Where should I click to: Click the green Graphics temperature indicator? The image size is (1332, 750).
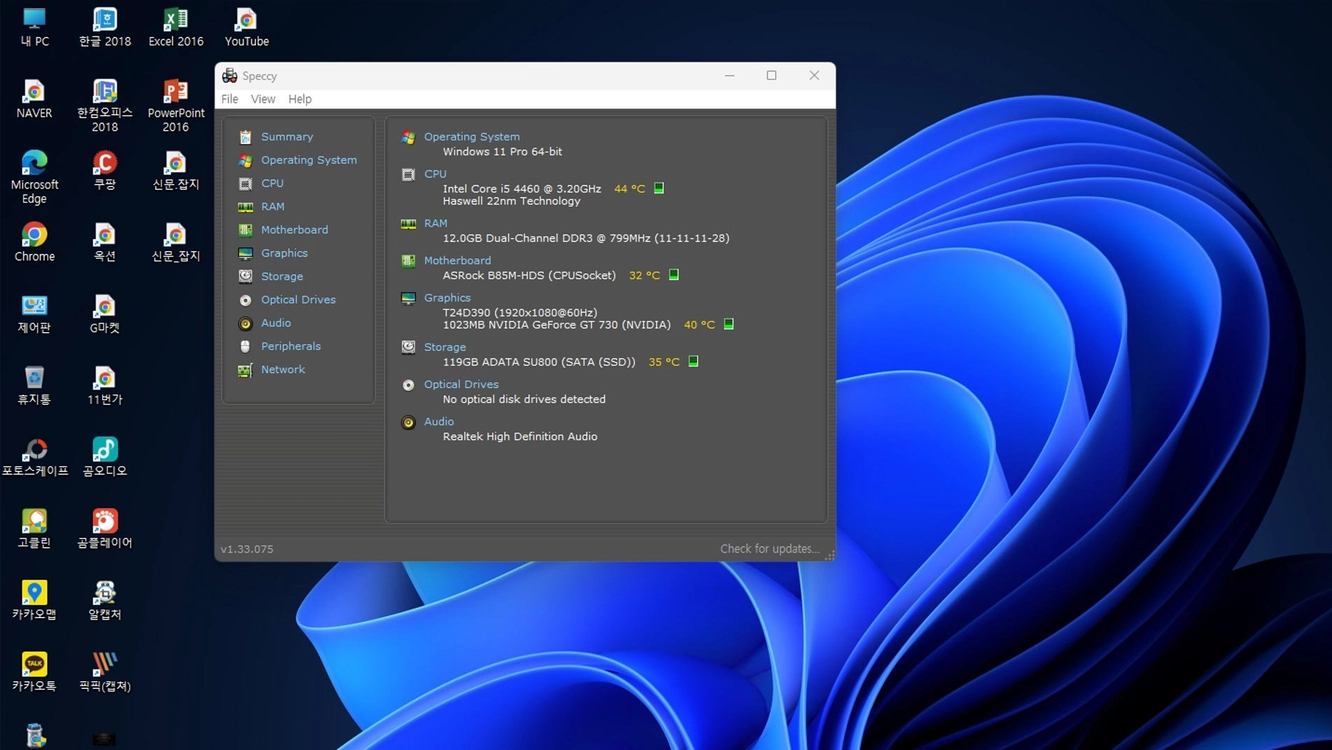(729, 324)
